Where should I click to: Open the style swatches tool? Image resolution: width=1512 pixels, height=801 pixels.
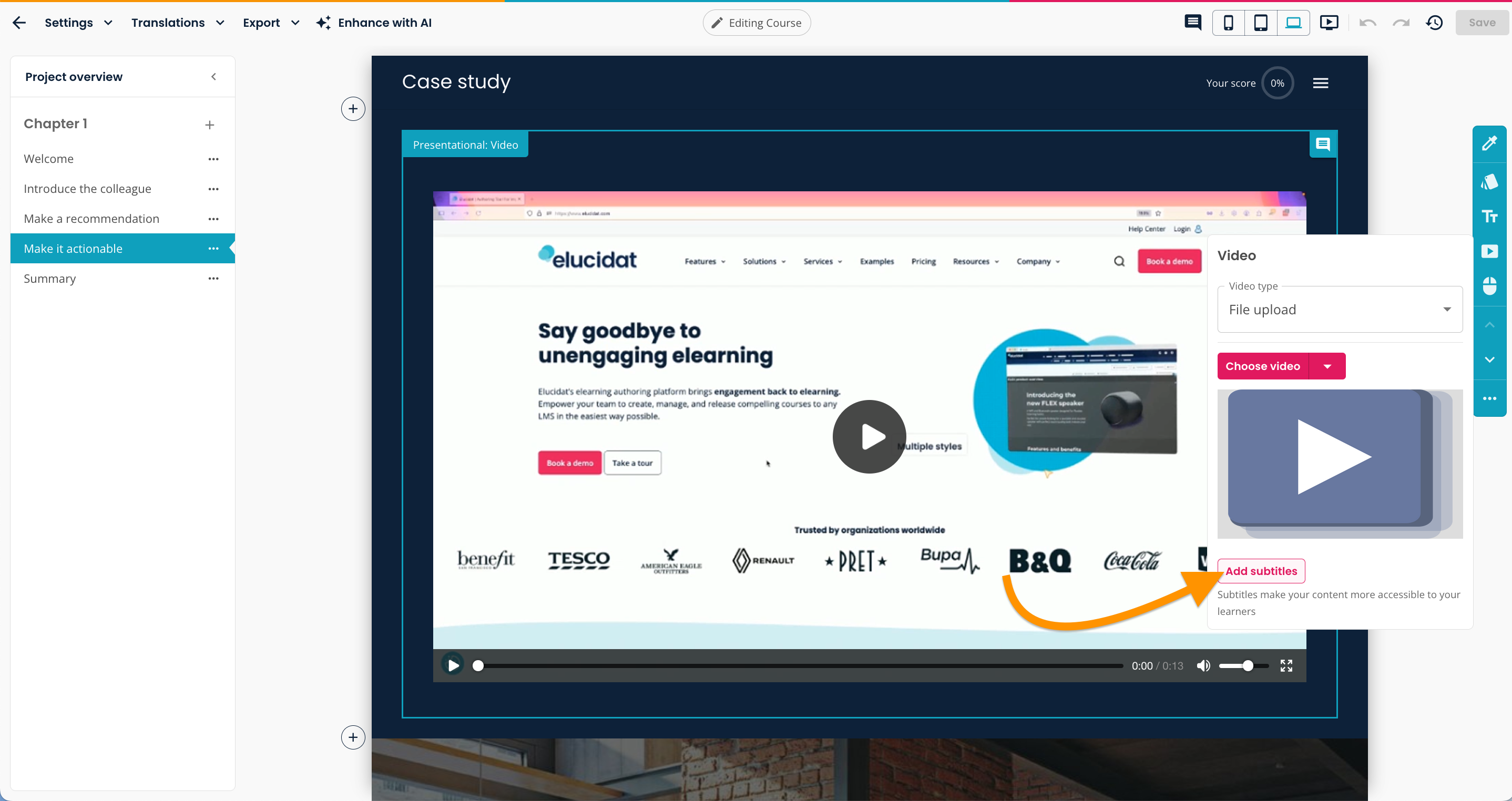pos(1490,181)
